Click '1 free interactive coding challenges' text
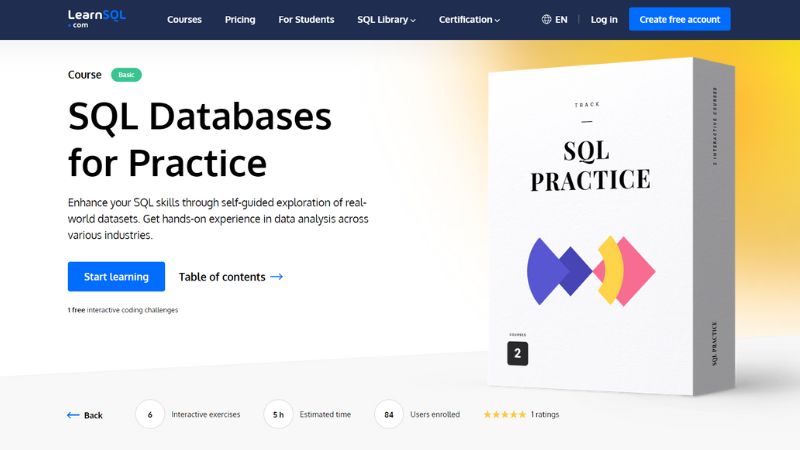 click(123, 310)
